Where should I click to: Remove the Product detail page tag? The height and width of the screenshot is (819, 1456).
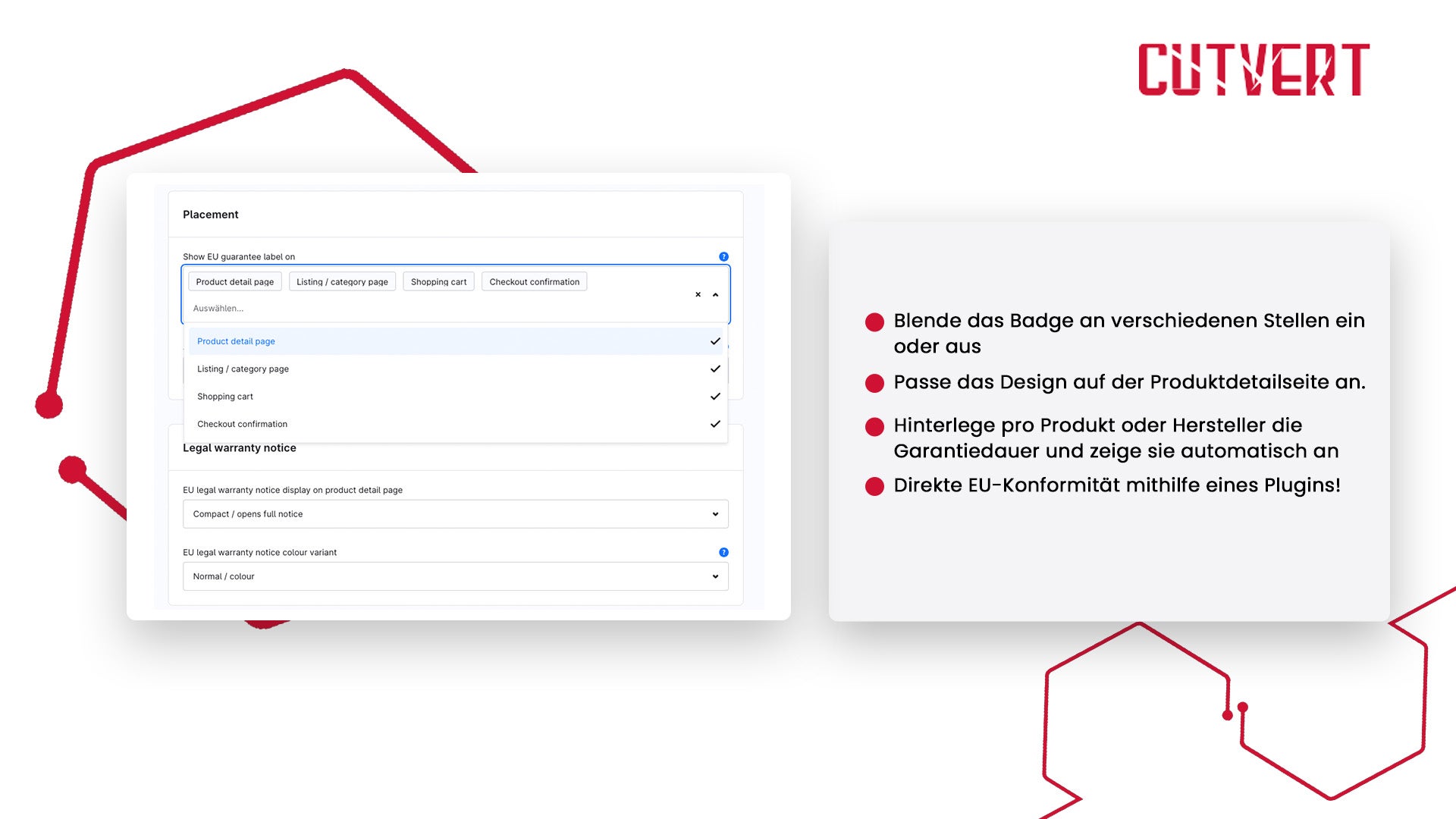[x=235, y=281]
